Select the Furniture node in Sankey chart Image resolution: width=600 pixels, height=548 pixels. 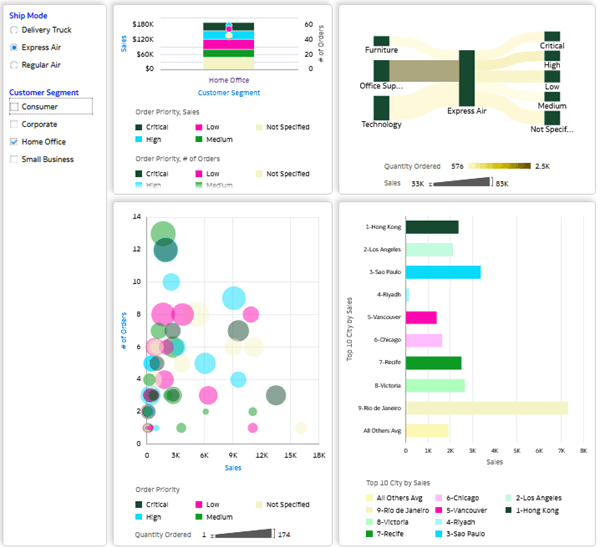[x=382, y=41]
